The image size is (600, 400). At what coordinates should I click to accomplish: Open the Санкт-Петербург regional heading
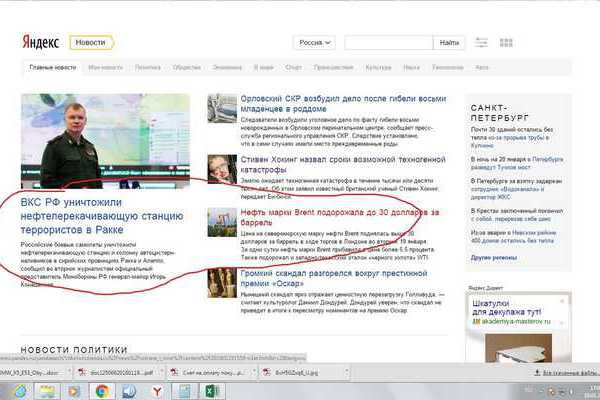500,113
